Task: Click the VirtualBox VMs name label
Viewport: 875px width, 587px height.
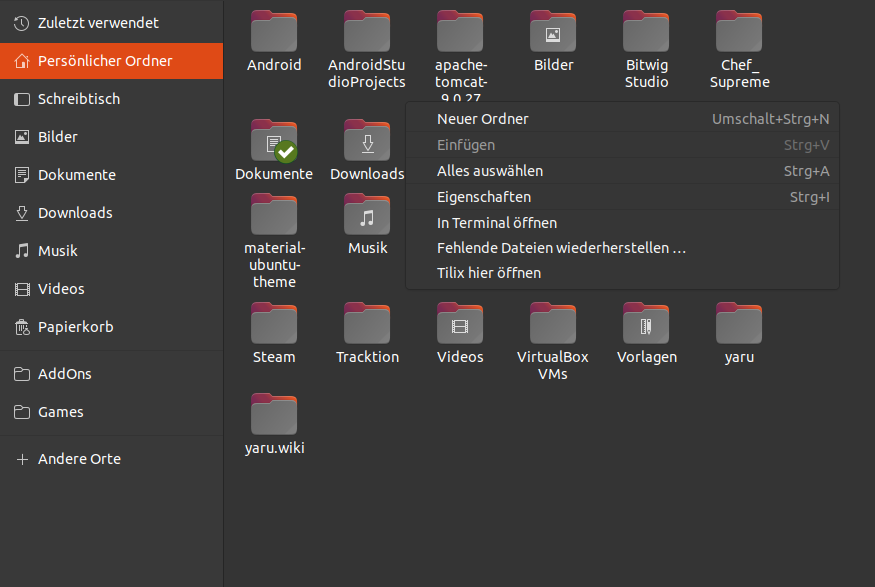Action: coord(552,365)
